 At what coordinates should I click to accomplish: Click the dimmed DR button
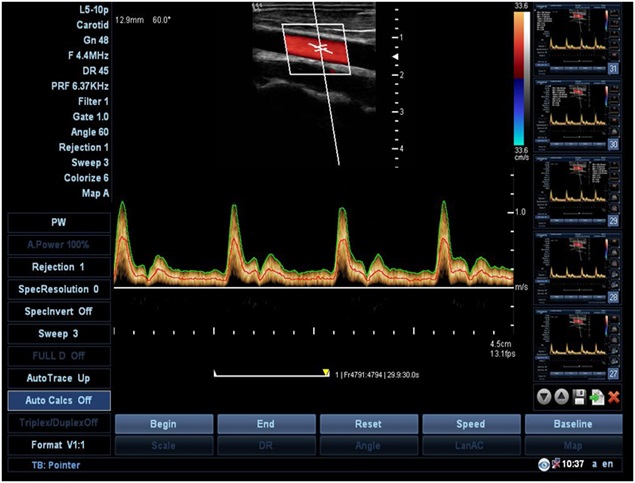266,445
